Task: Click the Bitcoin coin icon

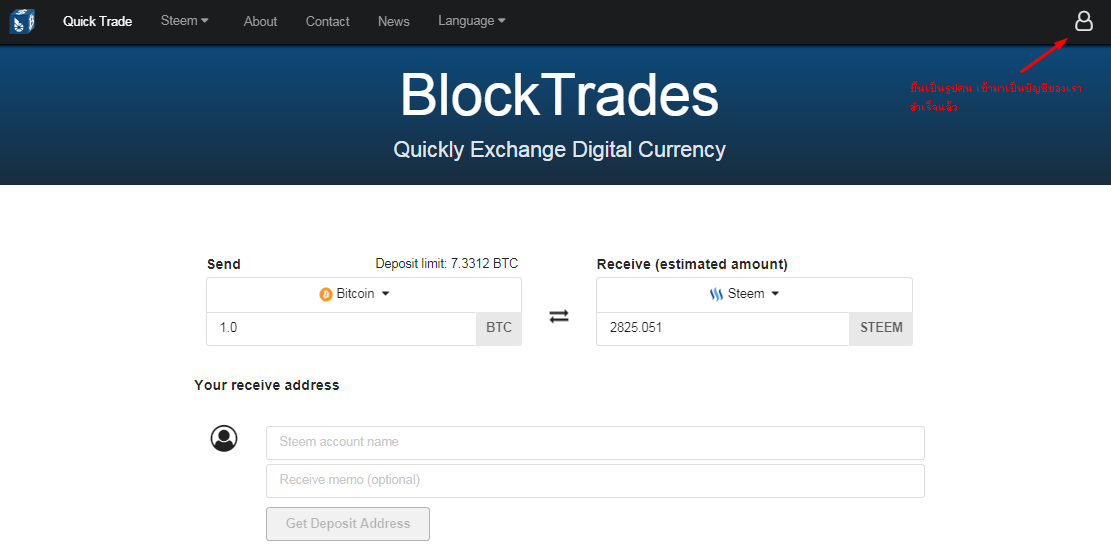Action: click(x=326, y=294)
